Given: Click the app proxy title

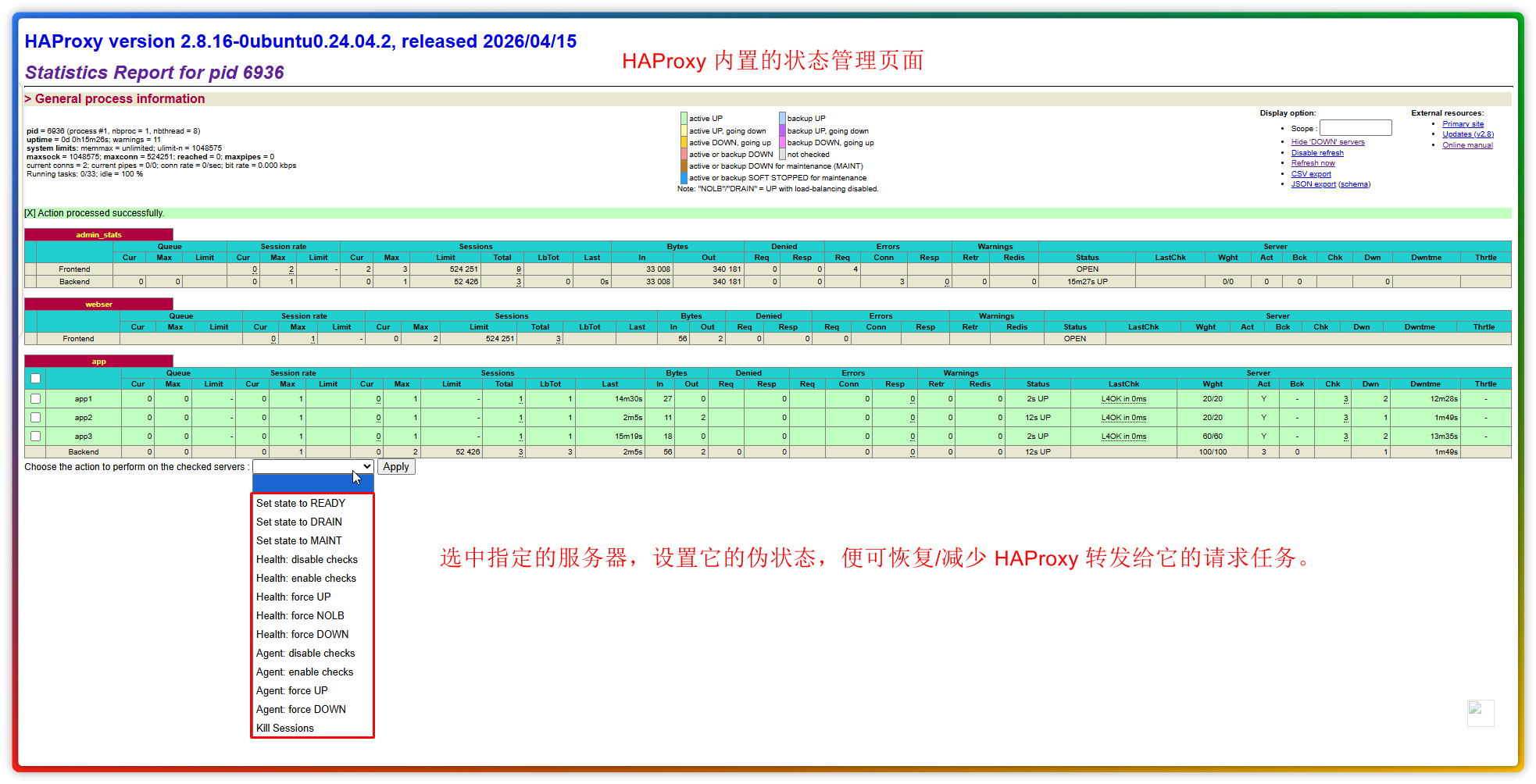Looking at the screenshot, I should click(x=98, y=362).
